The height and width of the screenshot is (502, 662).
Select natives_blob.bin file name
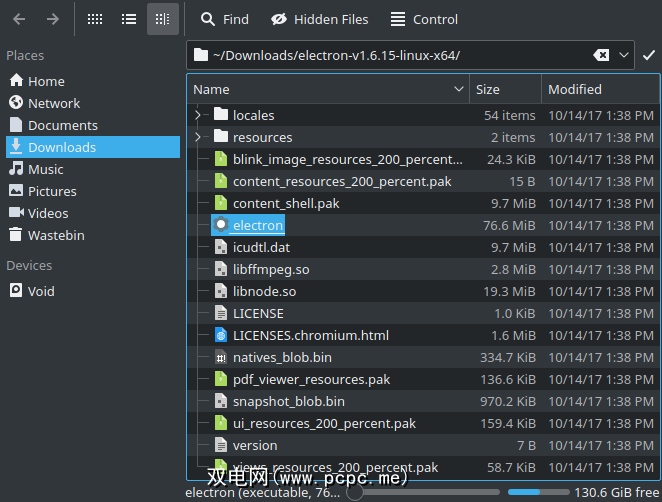pyautogui.click(x=282, y=357)
